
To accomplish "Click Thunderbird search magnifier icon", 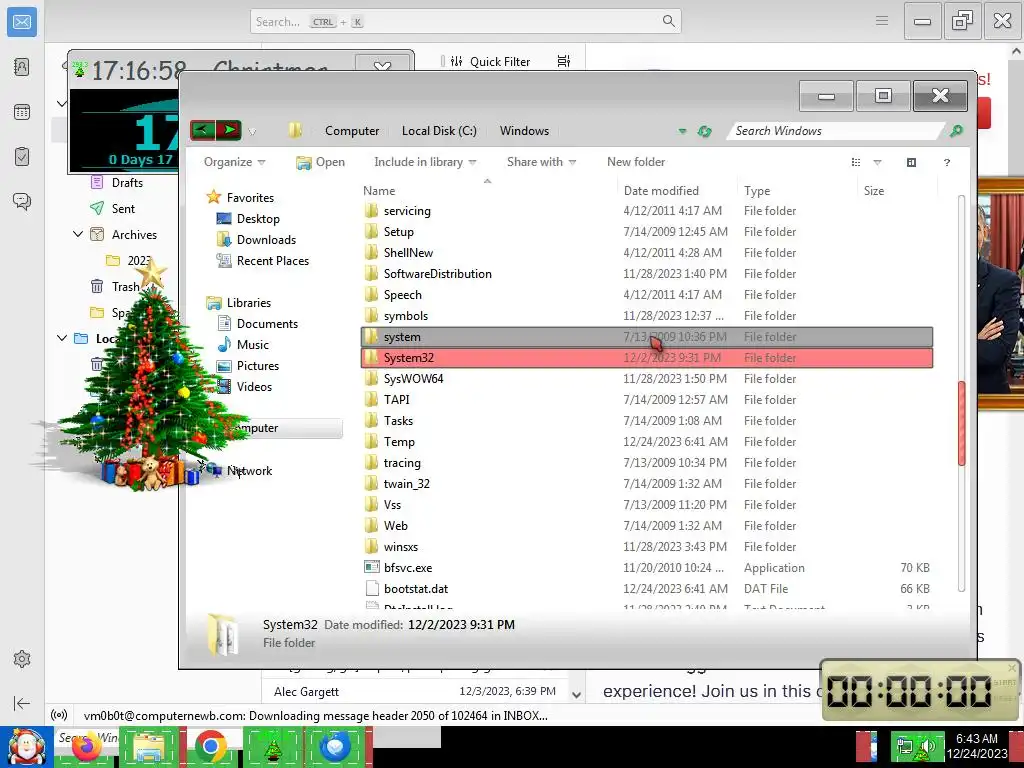I will (668, 21).
